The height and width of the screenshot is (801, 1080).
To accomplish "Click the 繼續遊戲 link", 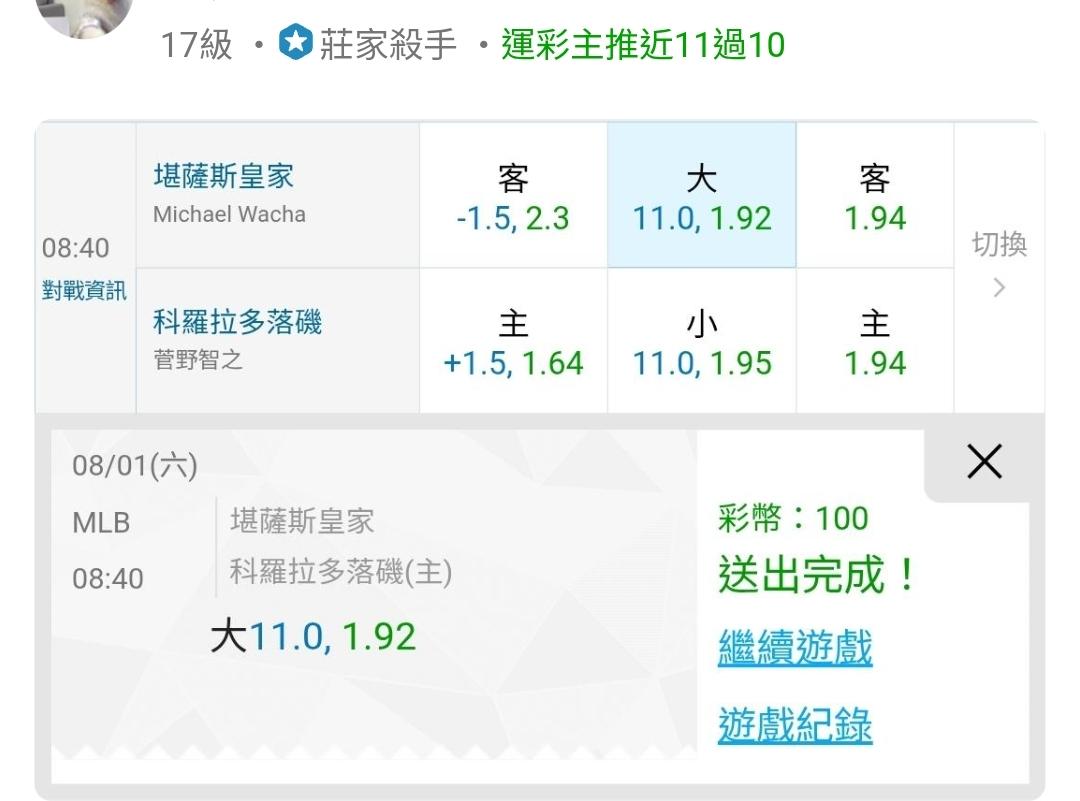I will pos(795,647).
